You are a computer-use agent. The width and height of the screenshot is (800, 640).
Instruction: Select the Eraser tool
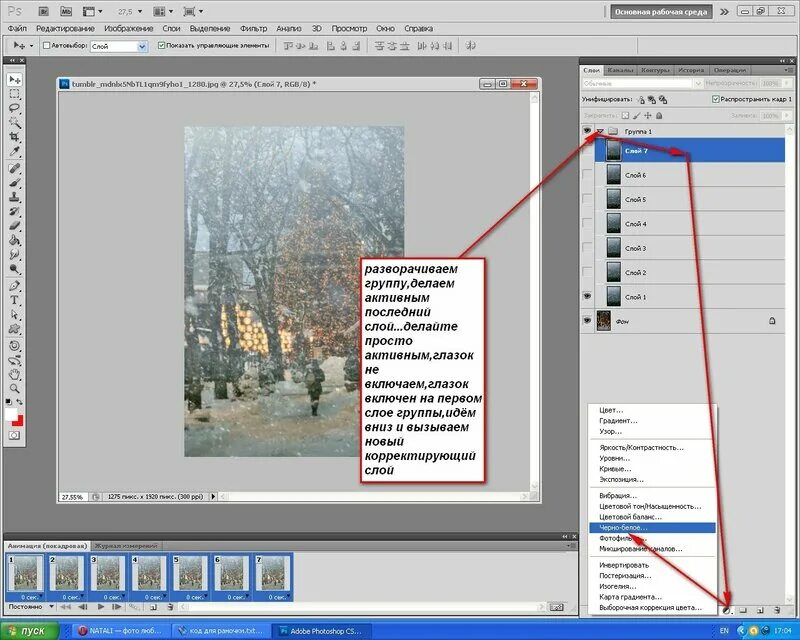(x=14, y=226)
